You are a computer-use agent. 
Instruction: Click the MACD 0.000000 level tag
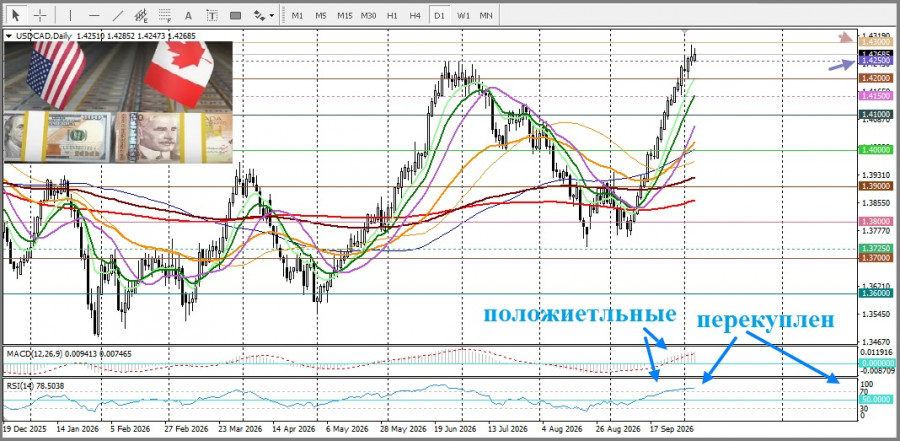pos(876,363)
